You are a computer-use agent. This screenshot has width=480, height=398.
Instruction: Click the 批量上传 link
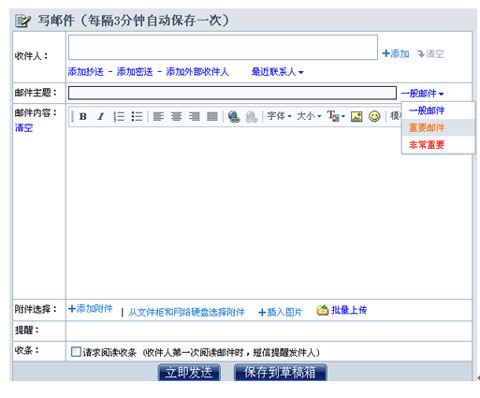coord(349,310)
